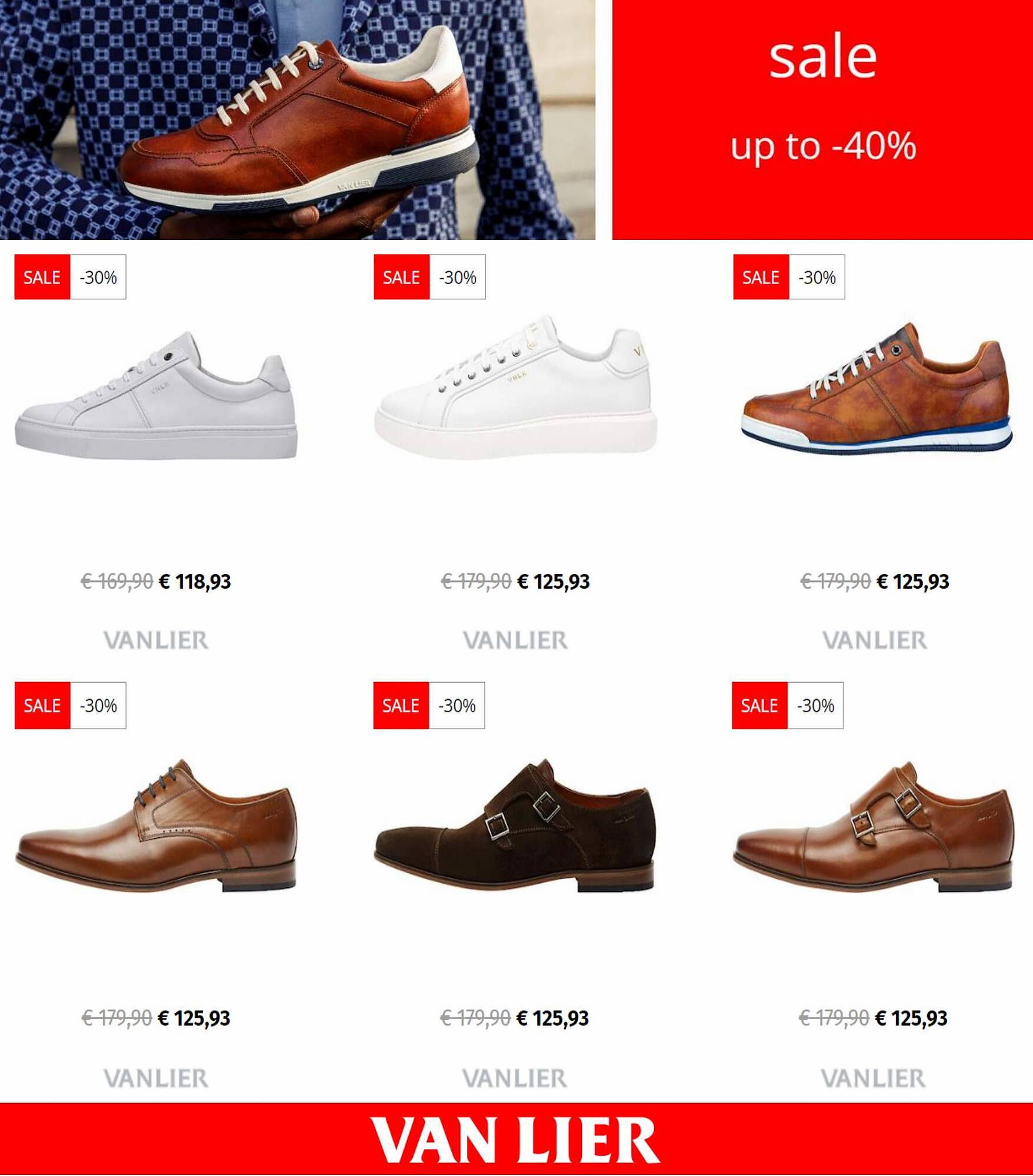
Task: Click VANLIER brand label under the grey sneaker
Action: point(156,640)
